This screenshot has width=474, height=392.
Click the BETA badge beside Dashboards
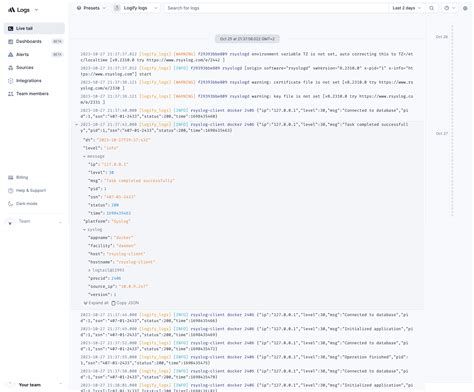pos(57,41)
